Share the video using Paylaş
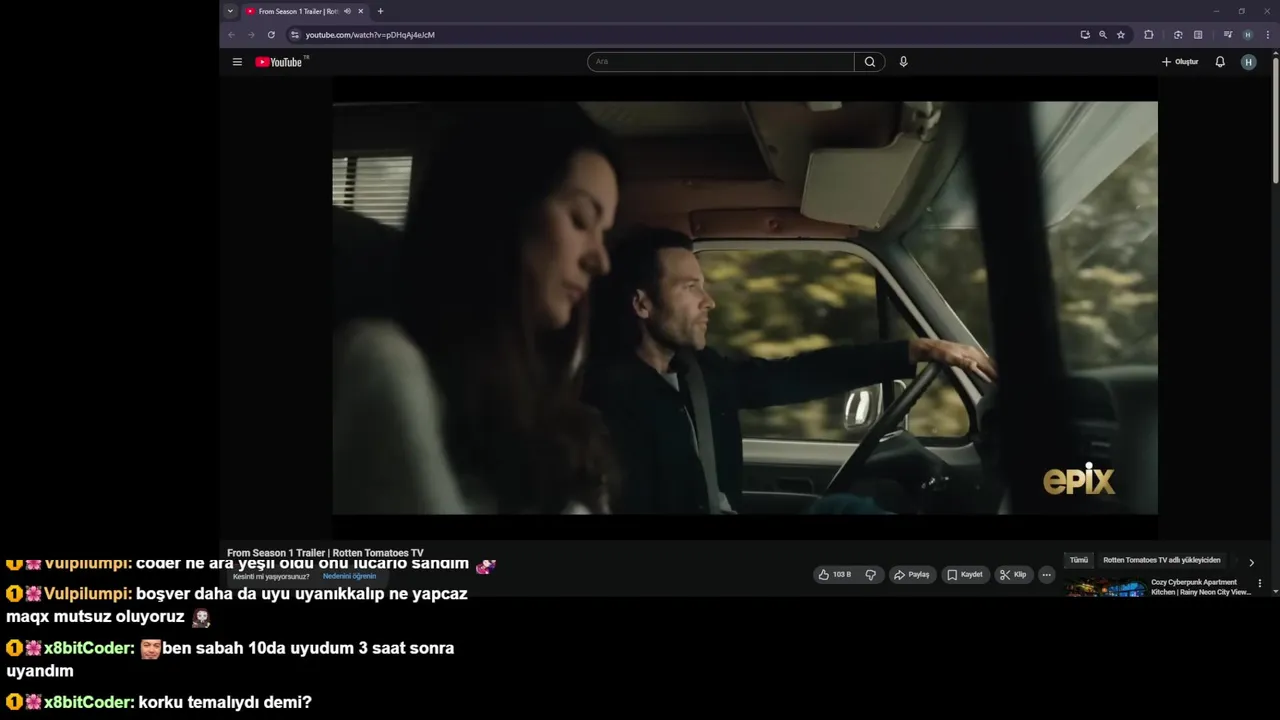 [911, 575]
